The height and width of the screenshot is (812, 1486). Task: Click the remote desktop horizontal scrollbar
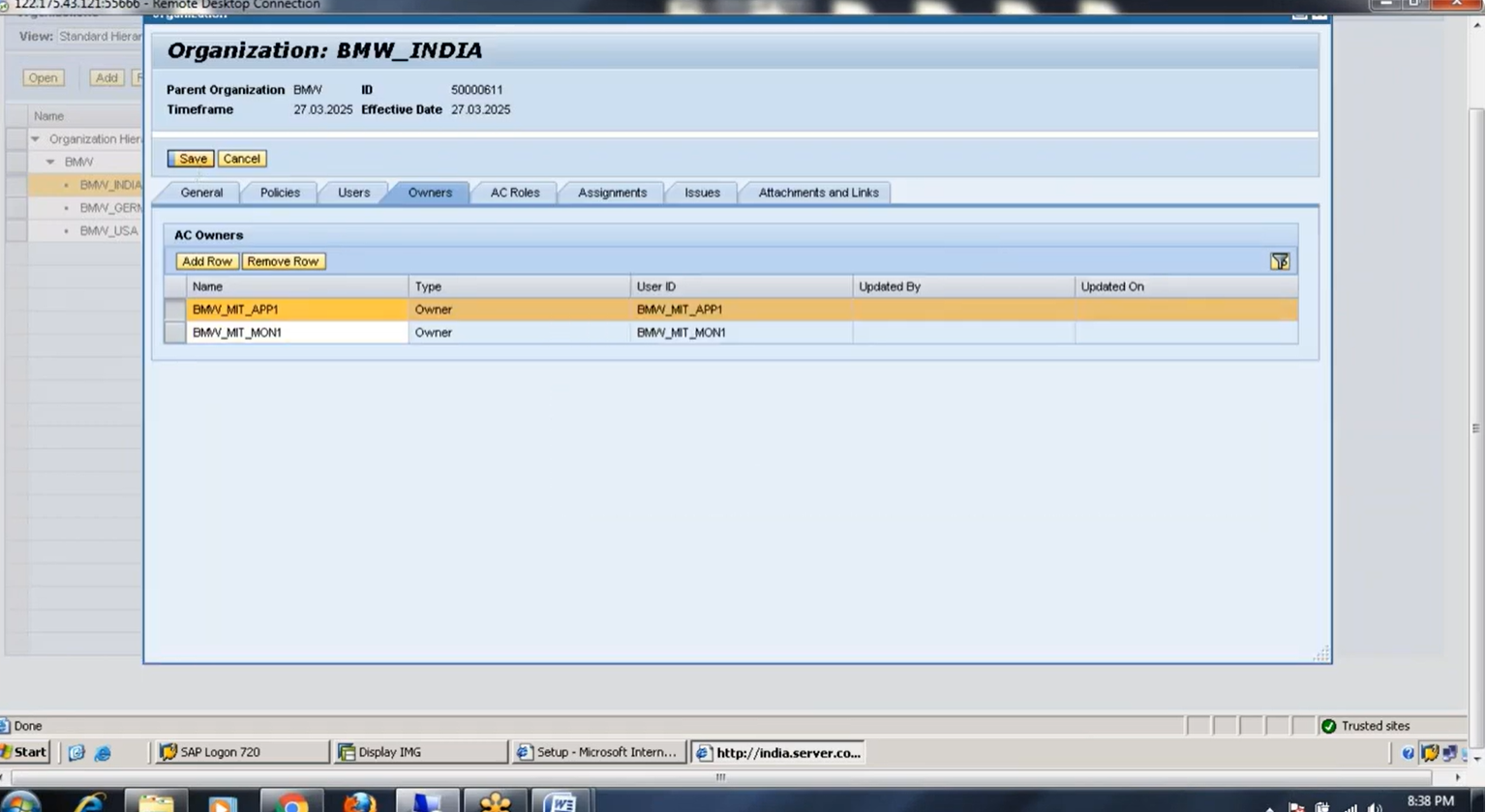pyautogui.click(x=720, y=777)
